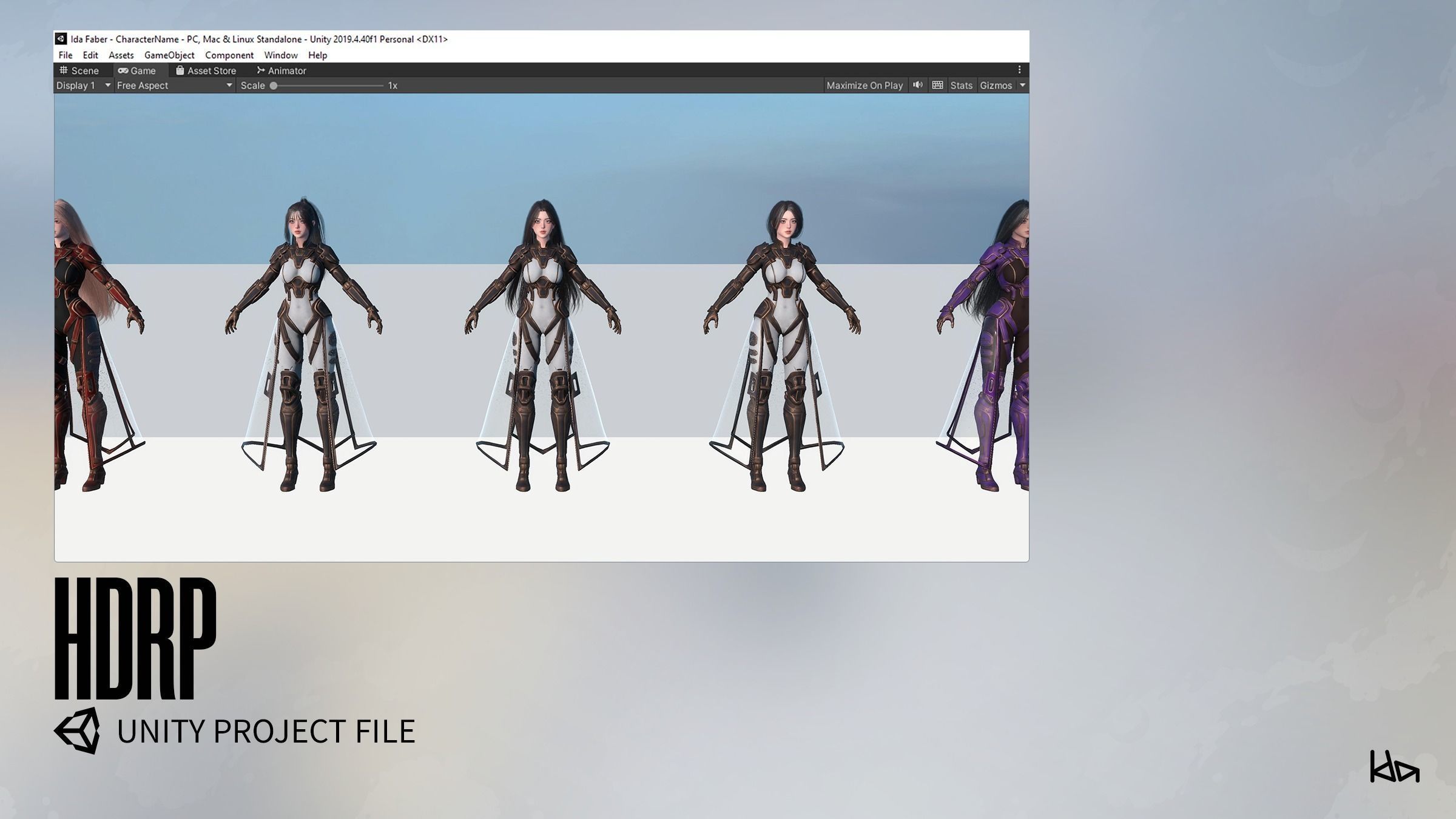
Task: Open the Free Aspect dropdown
Action: [x=174, y=86]
